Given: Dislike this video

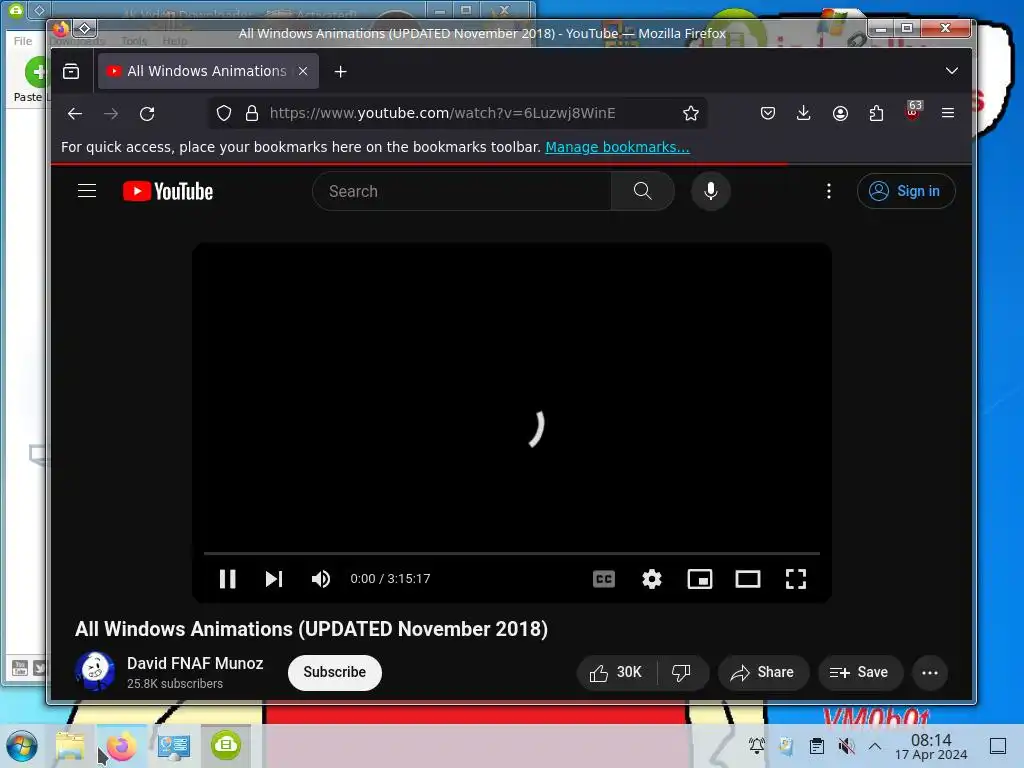Looking at the screenshot, I should click(682, 673).
